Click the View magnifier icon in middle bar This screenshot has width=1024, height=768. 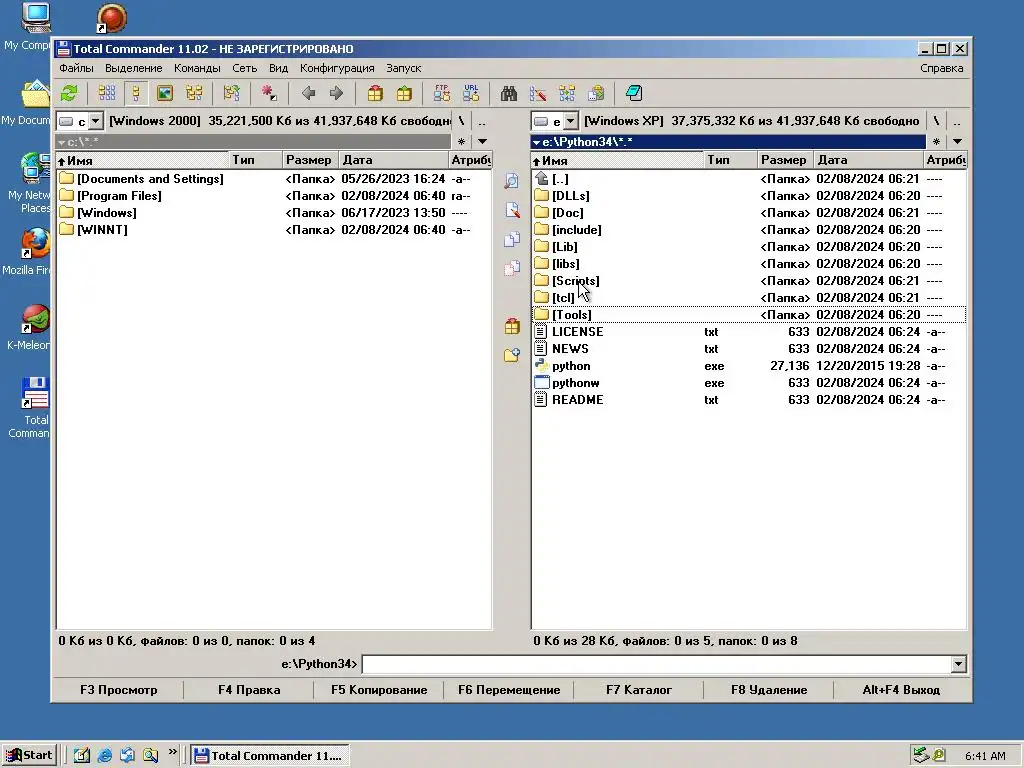tap(512, 181)
